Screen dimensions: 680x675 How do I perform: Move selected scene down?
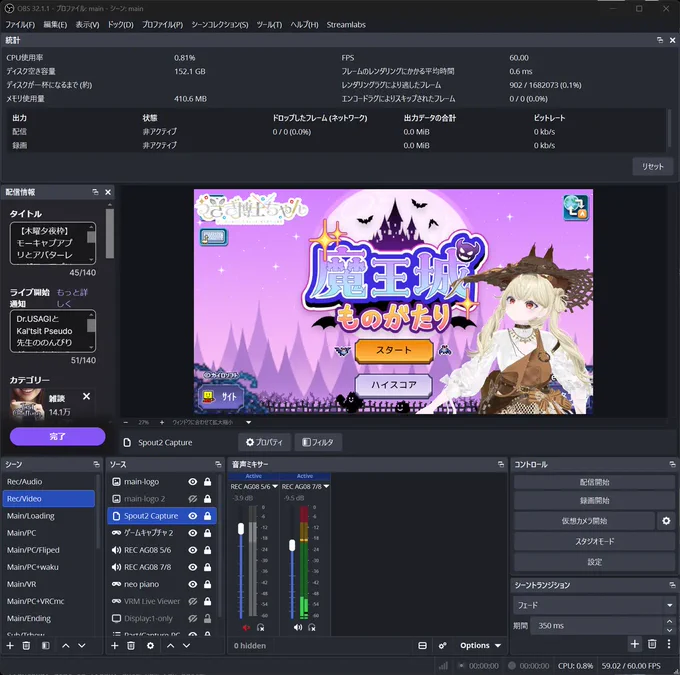click(82, 646)
